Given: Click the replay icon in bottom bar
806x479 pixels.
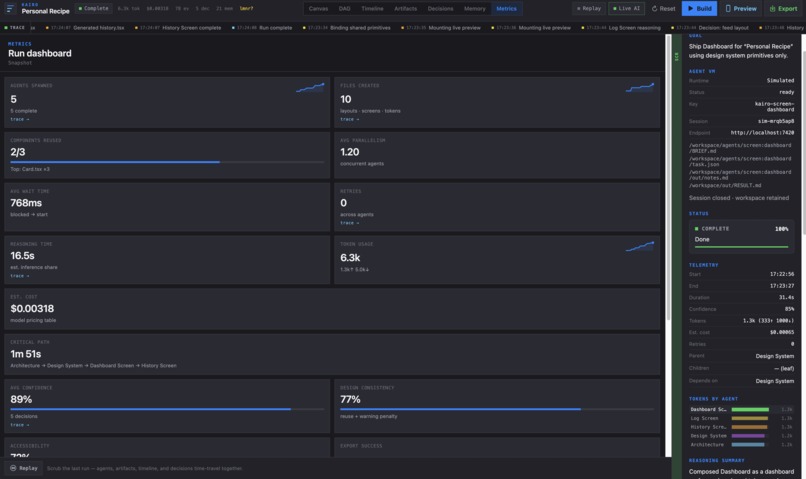Looking at the screenshot, I should pos(13,468).
